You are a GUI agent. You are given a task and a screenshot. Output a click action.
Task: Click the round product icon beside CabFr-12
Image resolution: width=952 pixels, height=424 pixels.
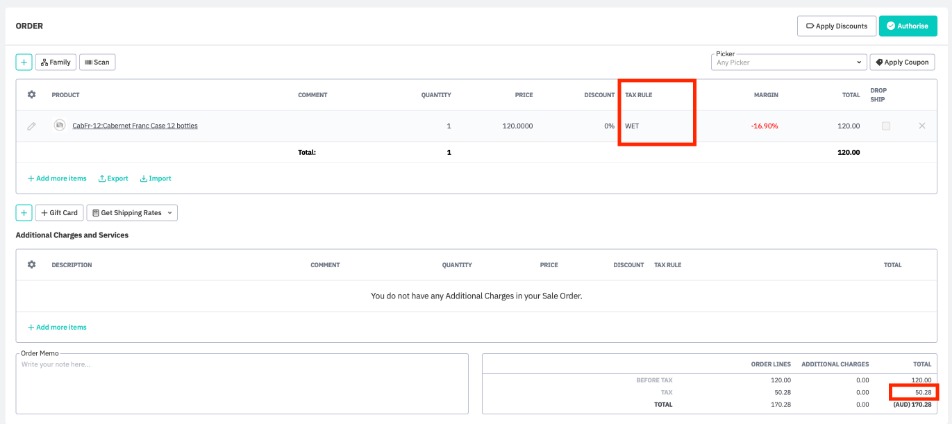tap(59, 126)
